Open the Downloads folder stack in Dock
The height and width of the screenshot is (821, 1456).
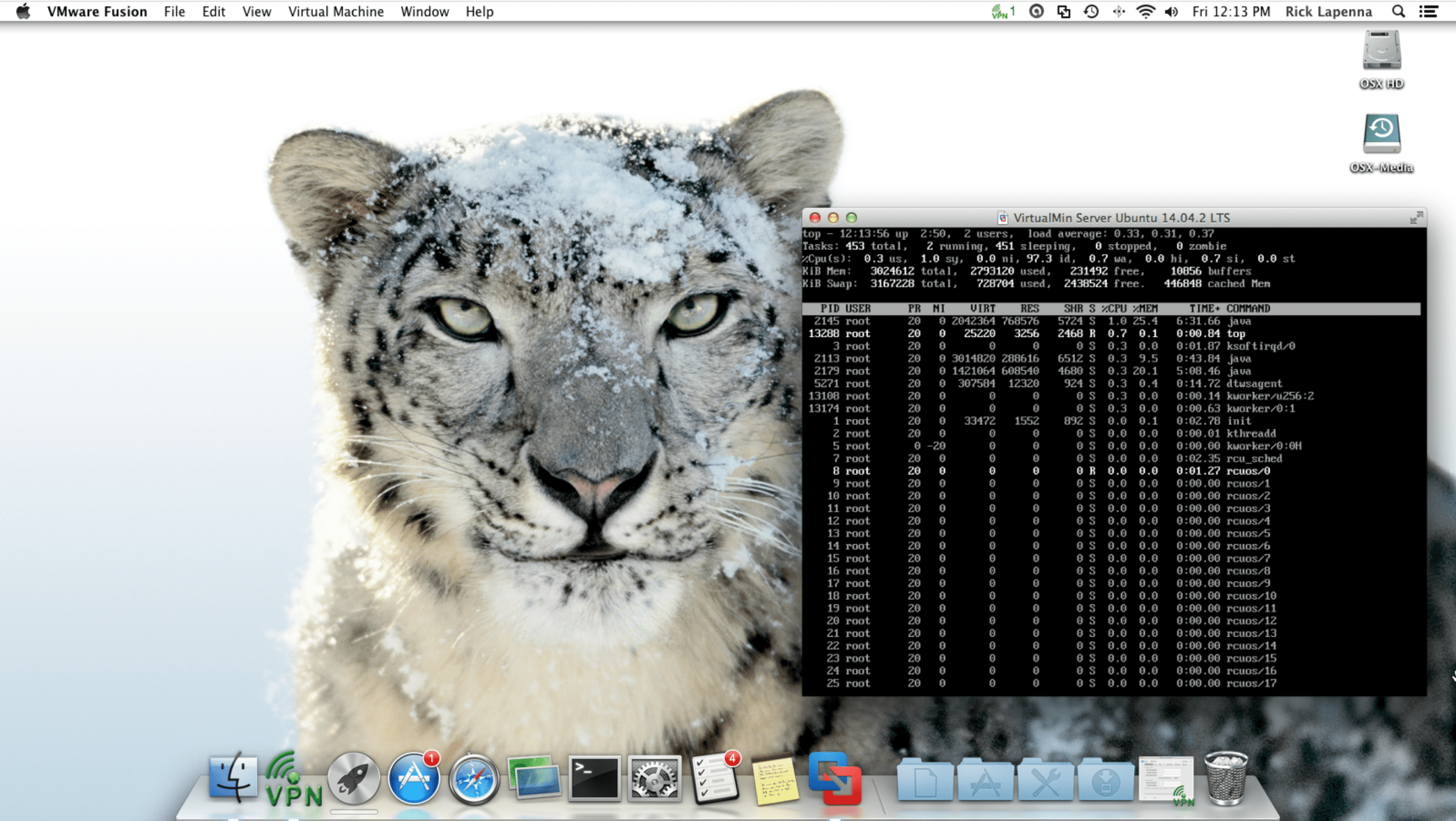tap(1106, 780)
